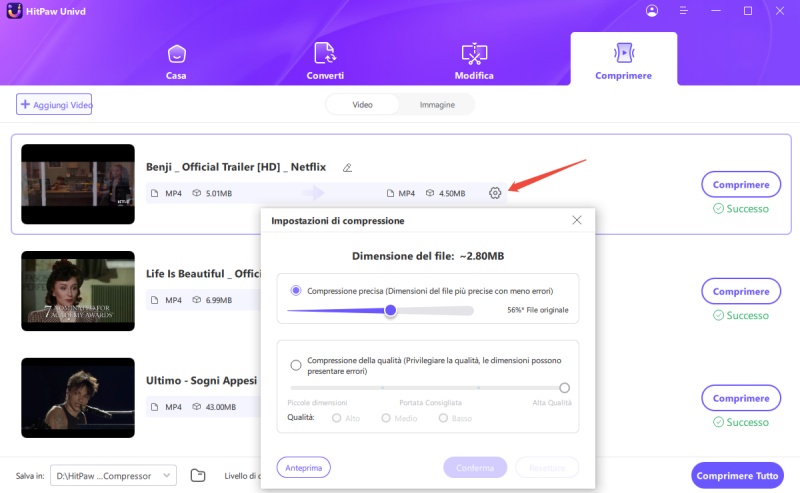The width and height of the screenshot is (800, 493).
Task: Click the Resettare button
Action: point(547,467)
